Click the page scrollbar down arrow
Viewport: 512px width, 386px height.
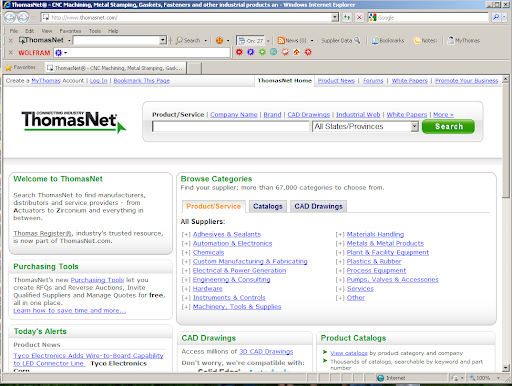point(506,368)
